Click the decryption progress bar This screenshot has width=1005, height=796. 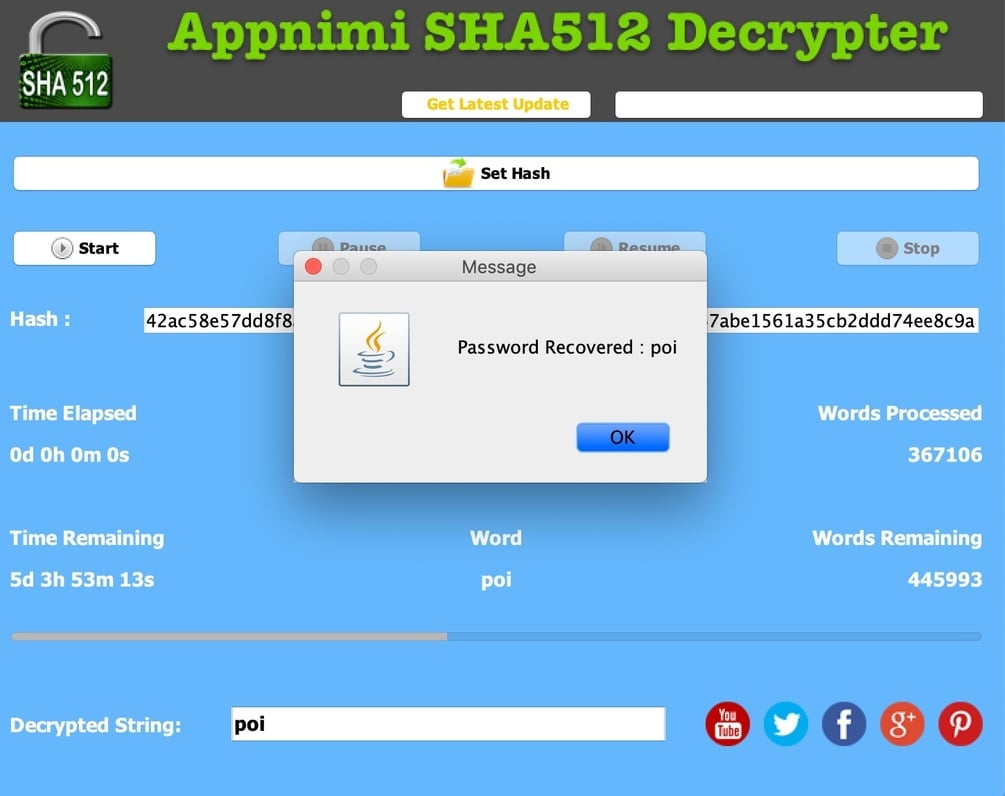496,636
